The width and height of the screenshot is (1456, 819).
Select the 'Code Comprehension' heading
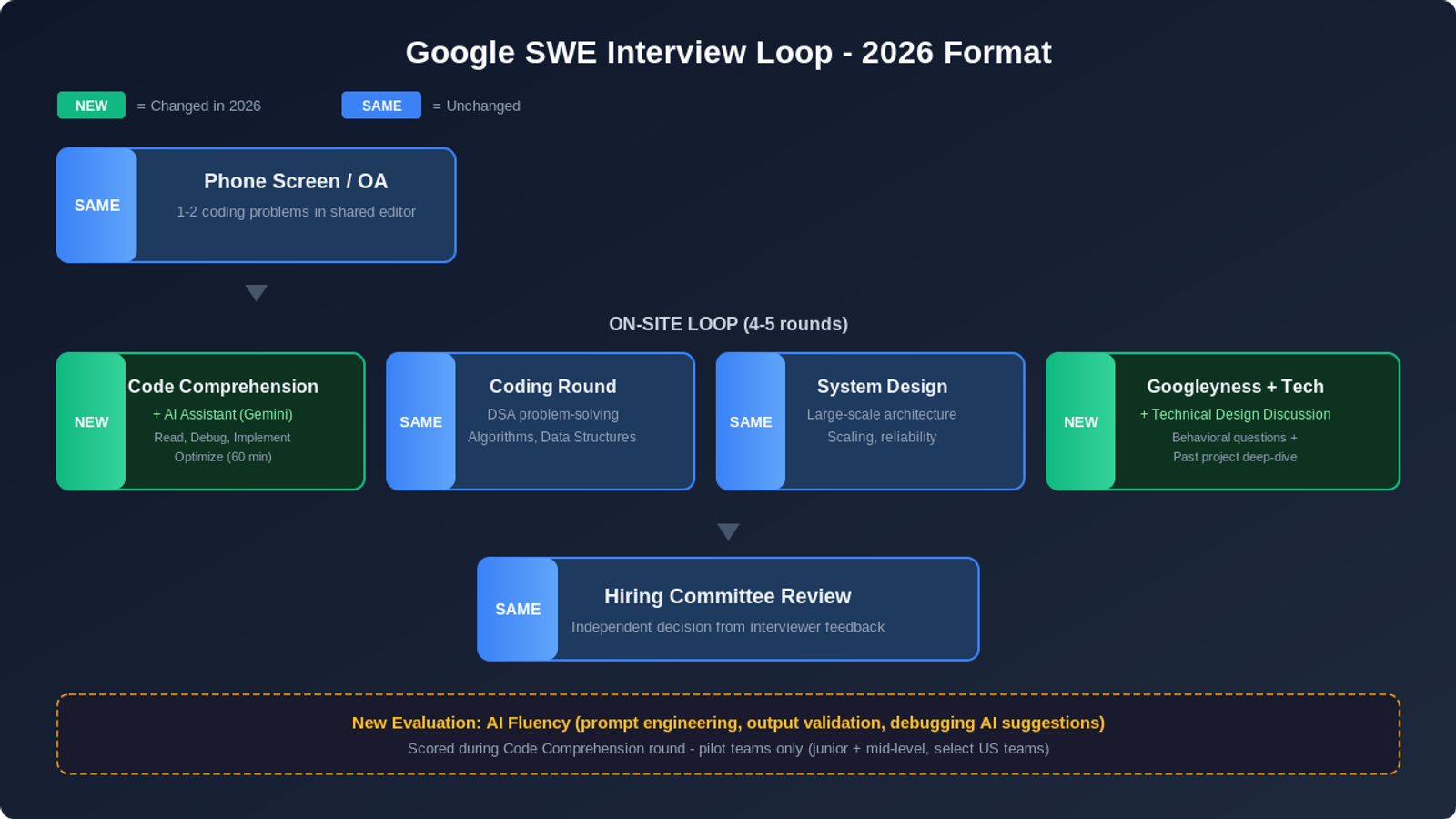pyautogui.click(x=223, y=387)
